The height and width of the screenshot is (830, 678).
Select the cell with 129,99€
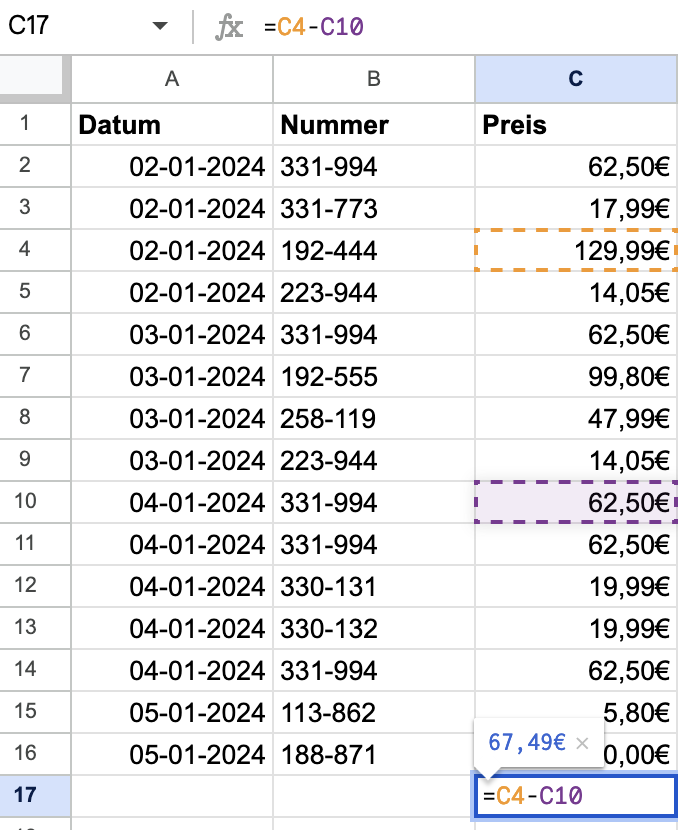[x=576, y=250]
